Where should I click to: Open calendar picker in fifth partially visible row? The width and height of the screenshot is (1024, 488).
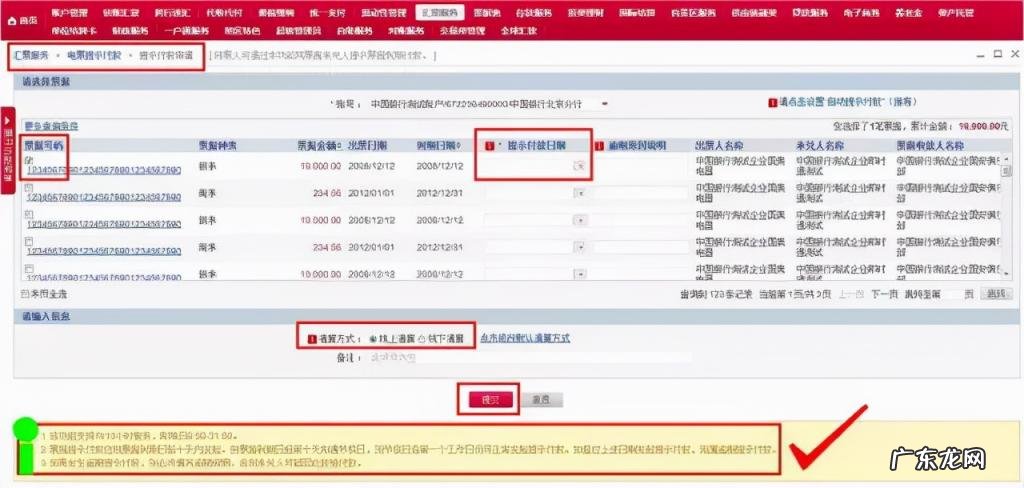pos(579,274)
